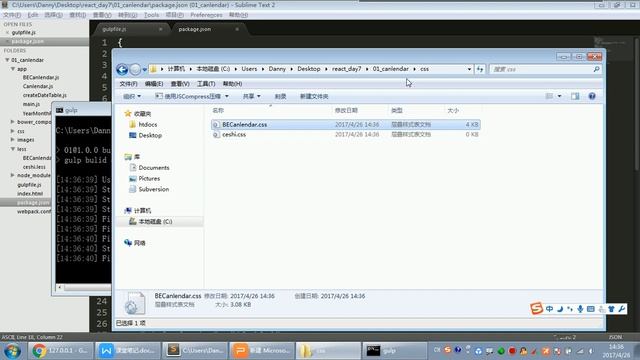Click the 01_canlendar breadcrumb segment

click(x=390, y=69)
